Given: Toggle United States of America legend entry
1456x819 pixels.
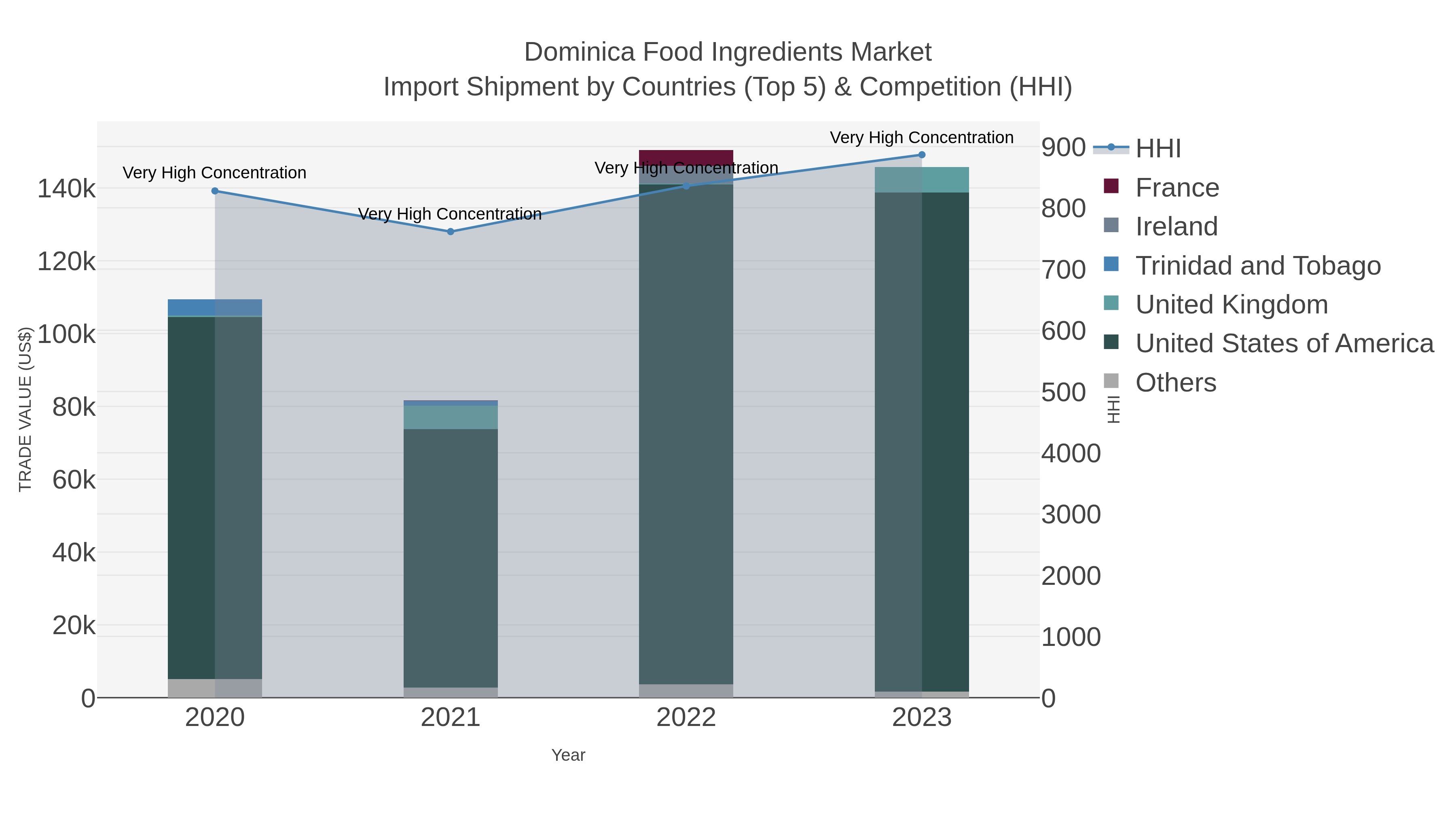Looking at the screenshot, I should pos(1269,343).
